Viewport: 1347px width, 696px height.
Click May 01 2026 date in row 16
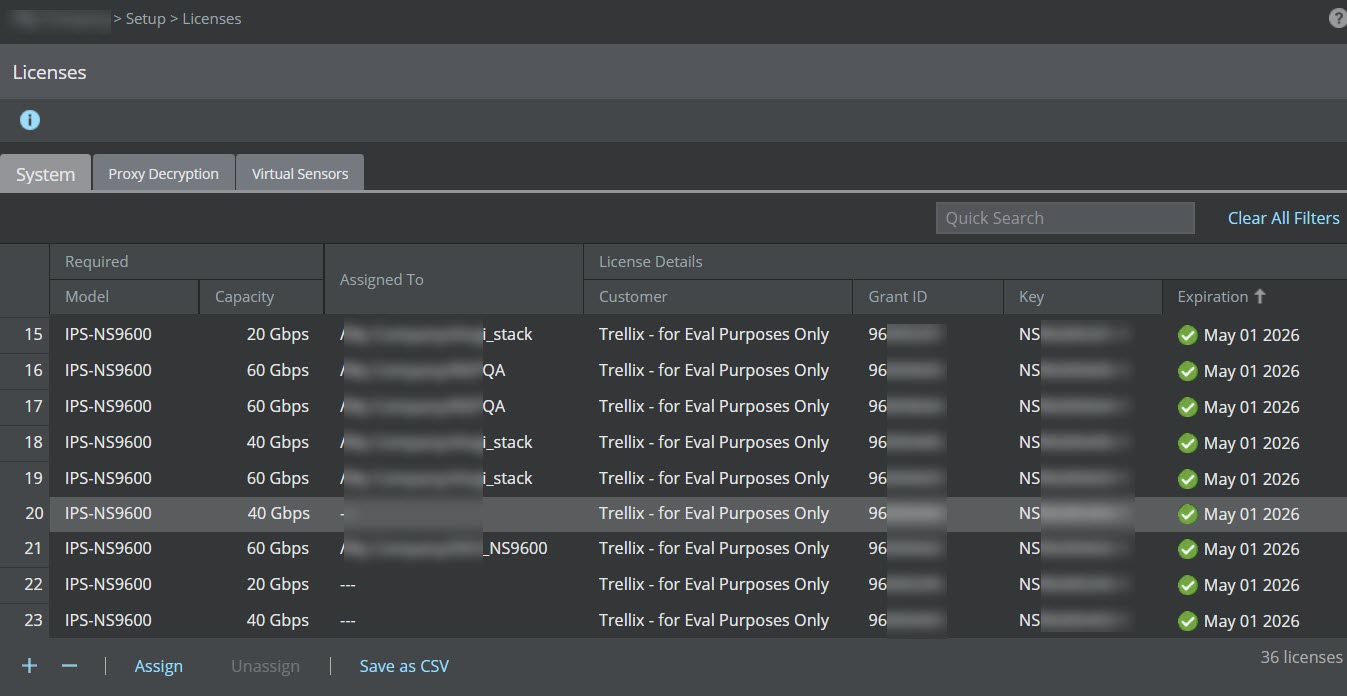[x=1251, y=371]
